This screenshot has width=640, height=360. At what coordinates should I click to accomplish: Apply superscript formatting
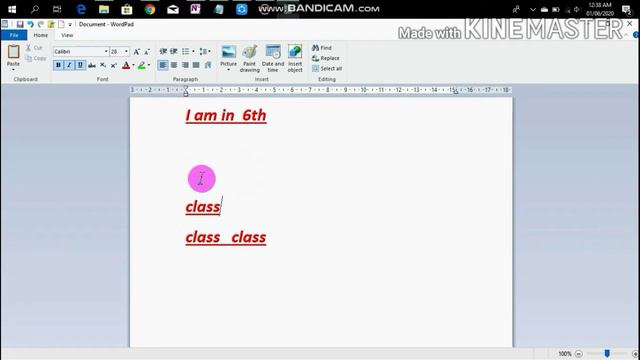[114, 65]
